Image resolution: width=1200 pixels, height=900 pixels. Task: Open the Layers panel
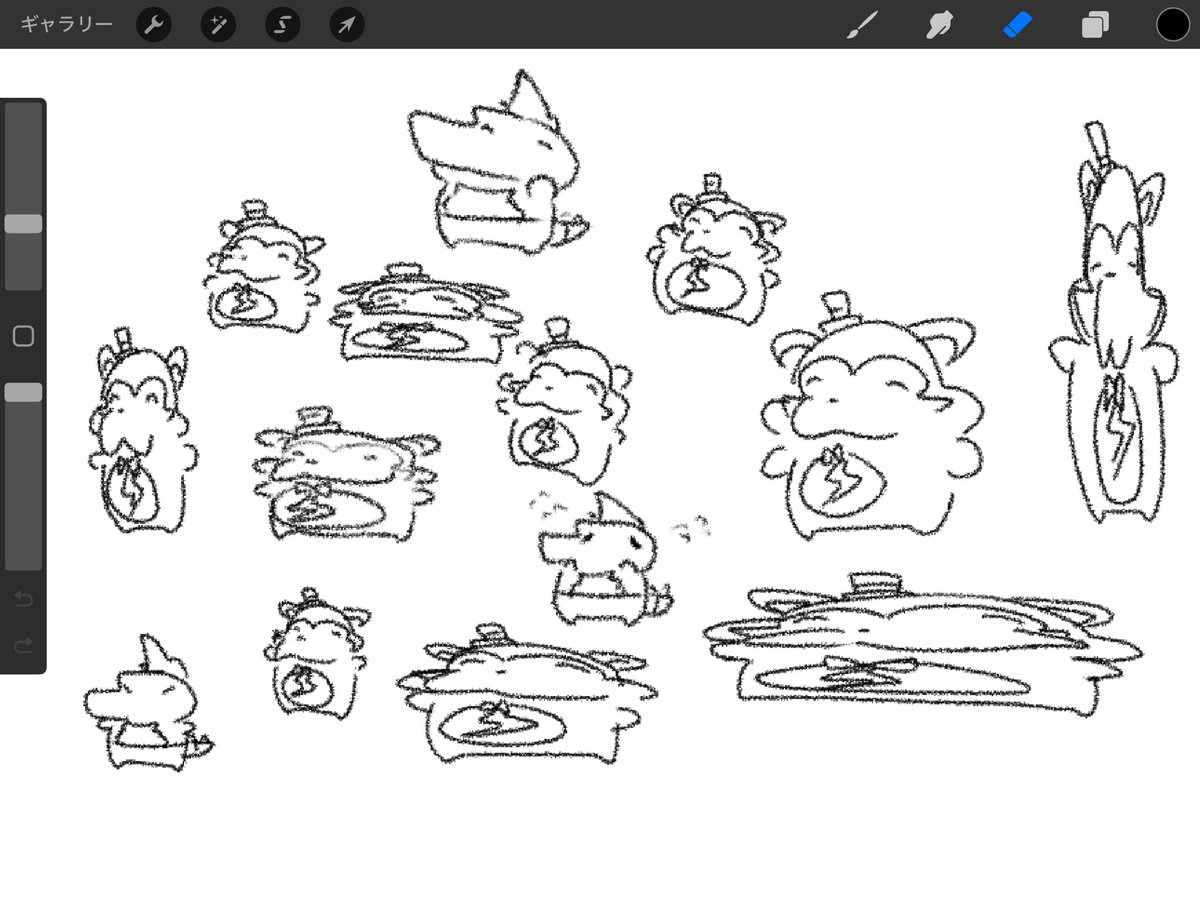(x=1095, y=24)
